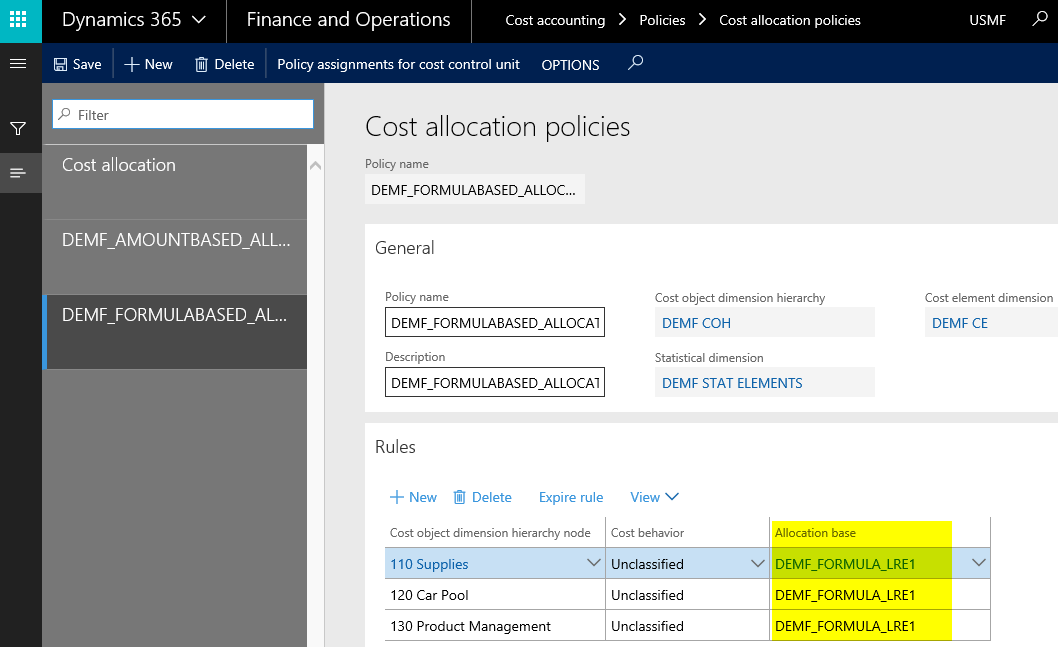This screenshot has height=647, width=1058.
Task: Open Policy assignments for cost control unit
Action: pyautogui.click(x=398, y=64)
